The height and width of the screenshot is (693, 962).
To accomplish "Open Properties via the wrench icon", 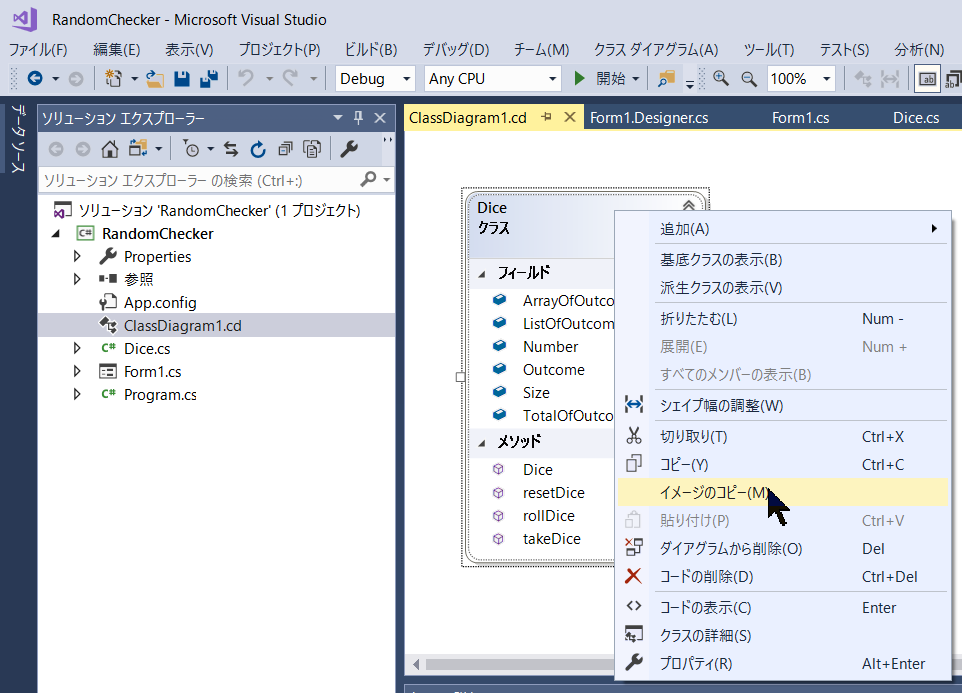I will (x=352, y=148).
